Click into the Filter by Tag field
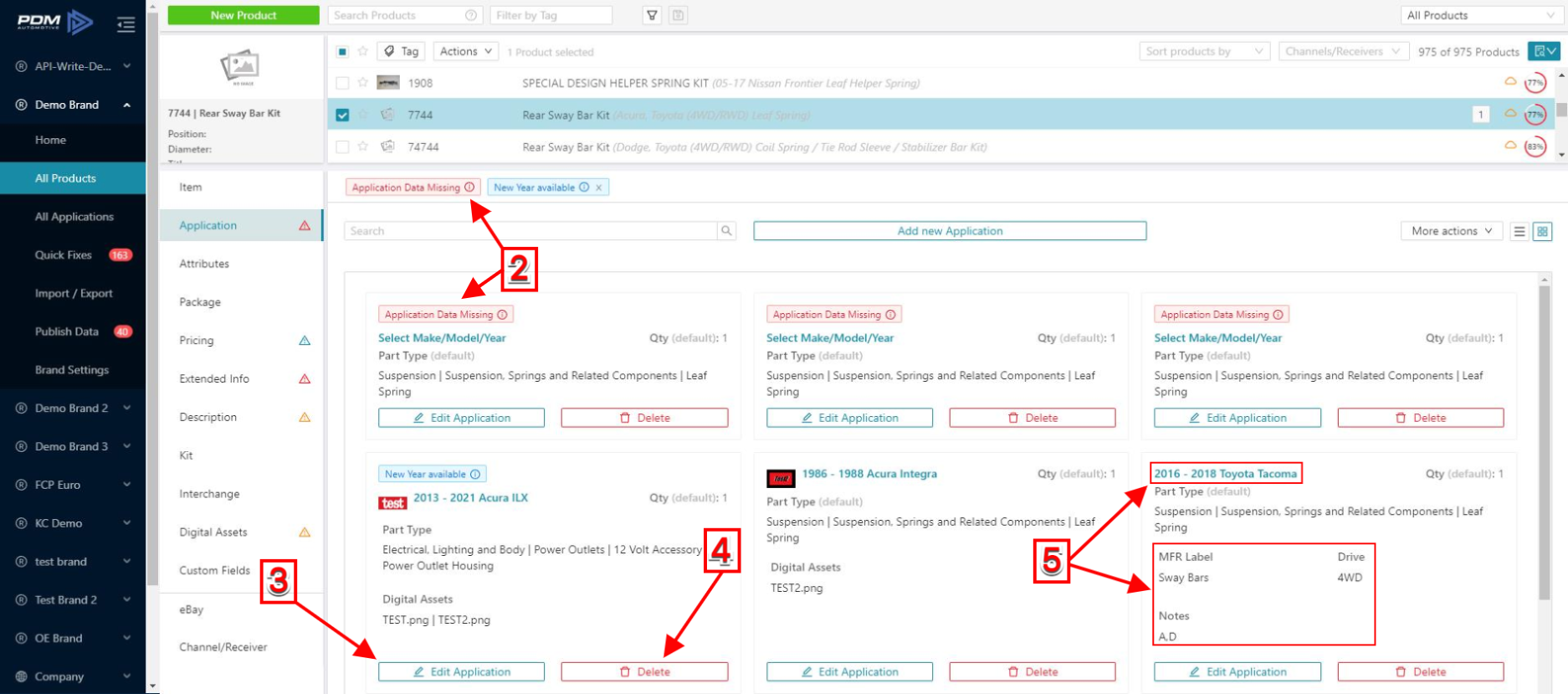The width and height of the screenshot is (1568, 694). 551,15
